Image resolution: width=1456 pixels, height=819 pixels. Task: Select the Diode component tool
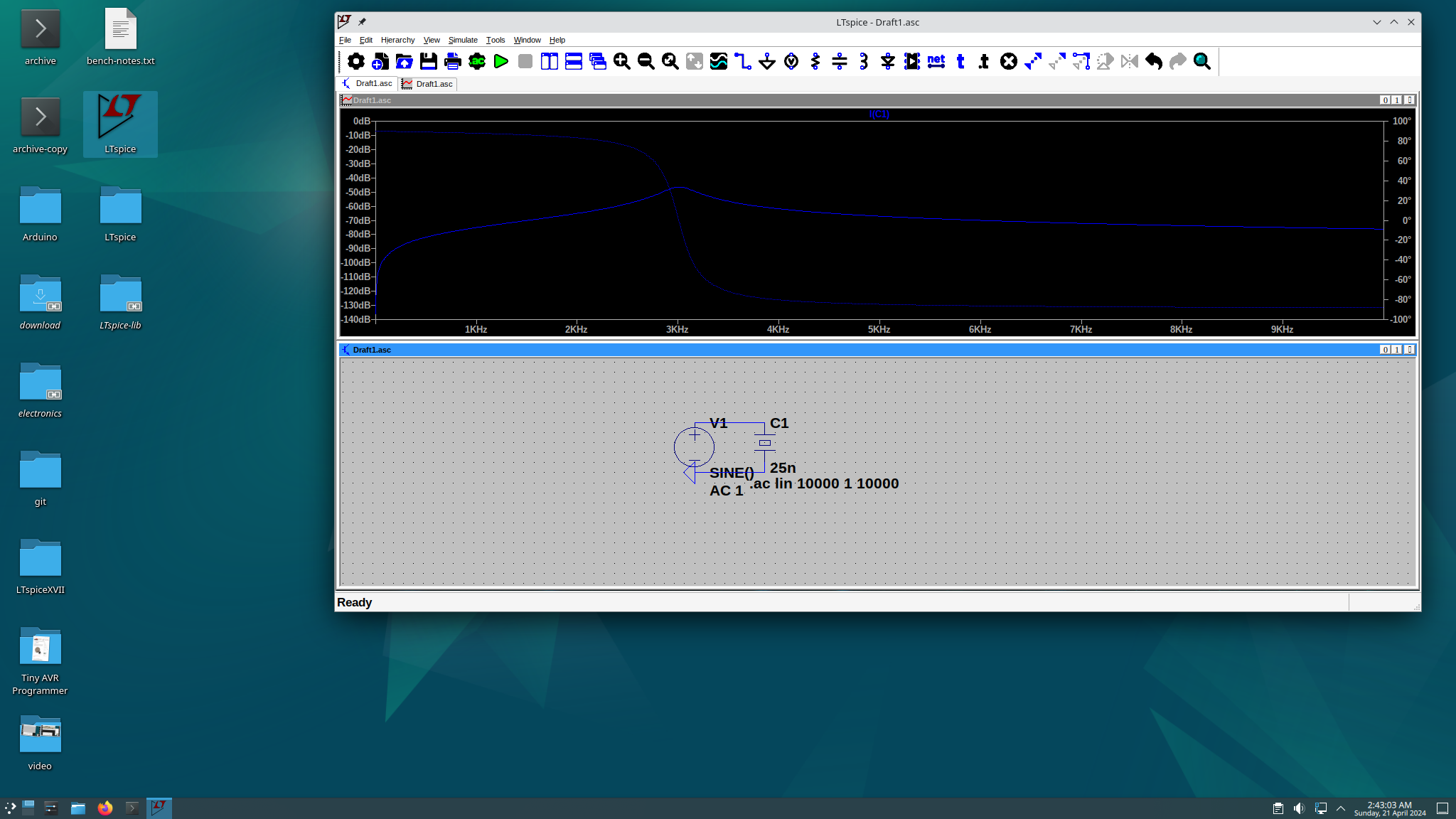tap(888, 62)
